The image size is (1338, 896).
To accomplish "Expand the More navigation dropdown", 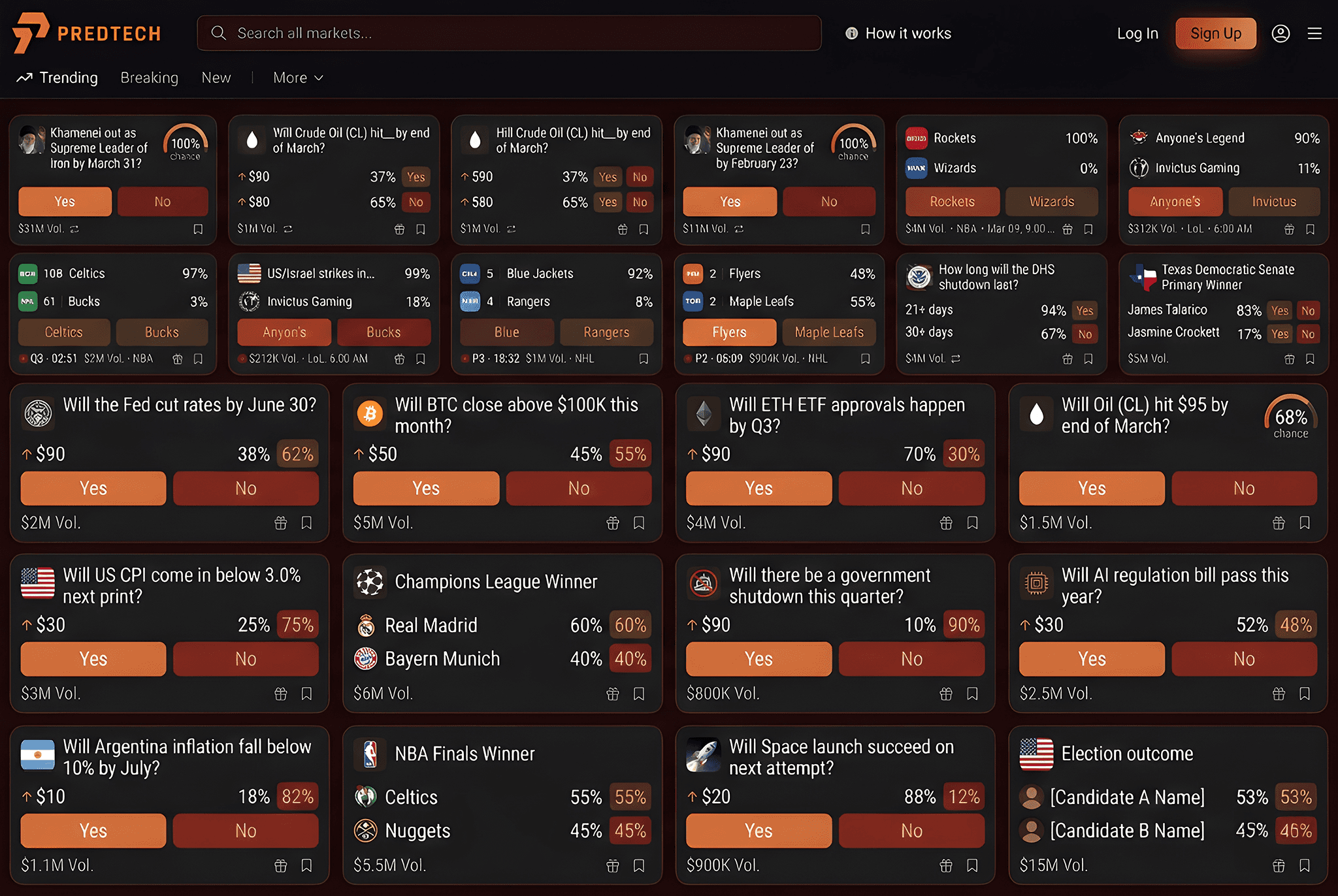I will (x=297, y=78).
